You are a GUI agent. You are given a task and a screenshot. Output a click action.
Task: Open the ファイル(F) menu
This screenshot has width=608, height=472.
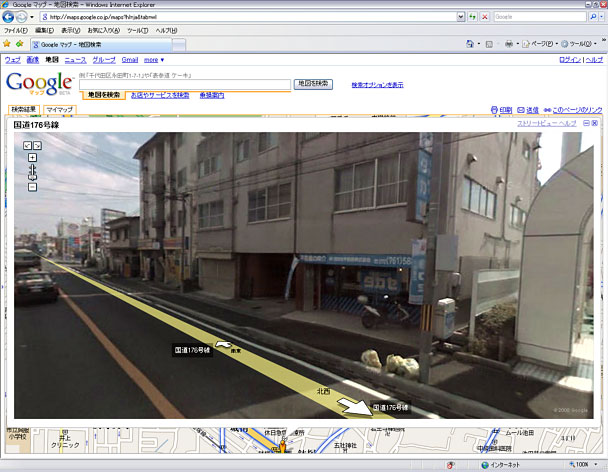point(16,30)
